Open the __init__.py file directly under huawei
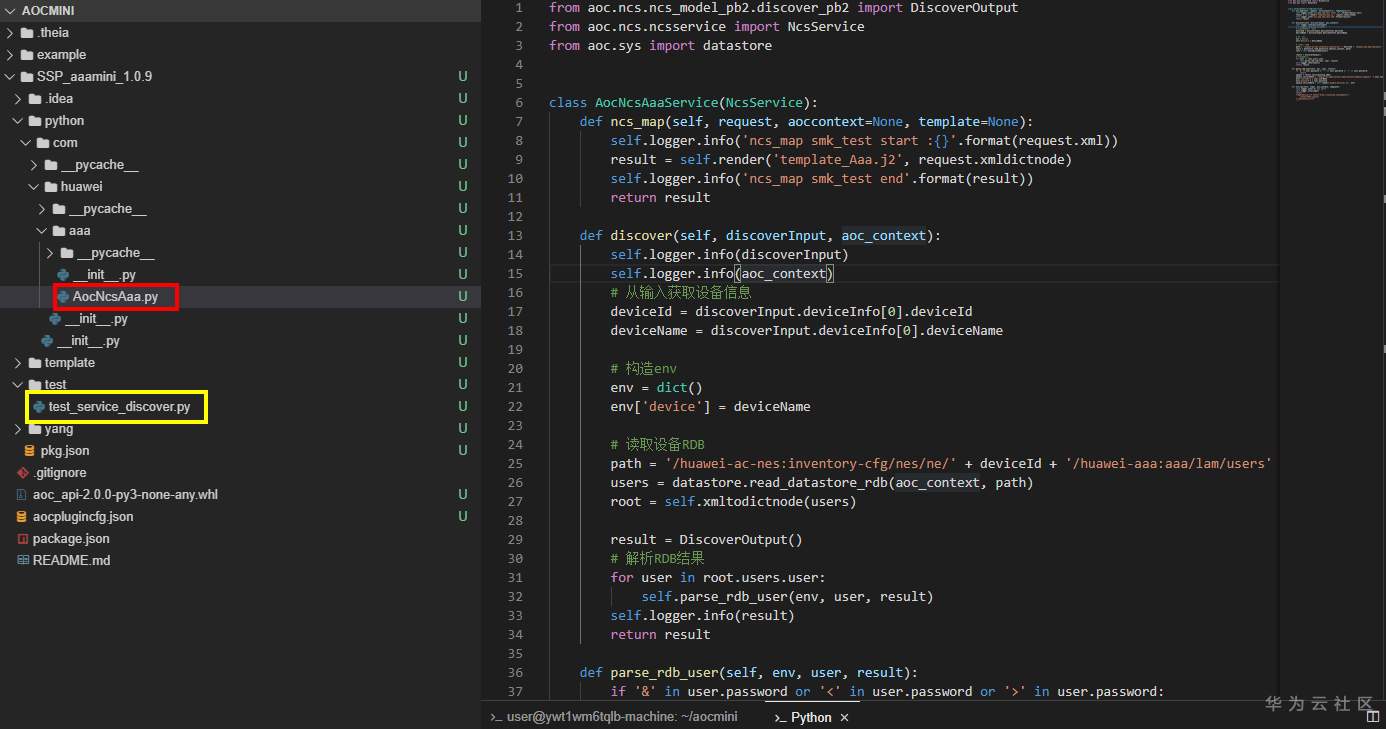The image size is (1386, 729). [x=96, y=319]
